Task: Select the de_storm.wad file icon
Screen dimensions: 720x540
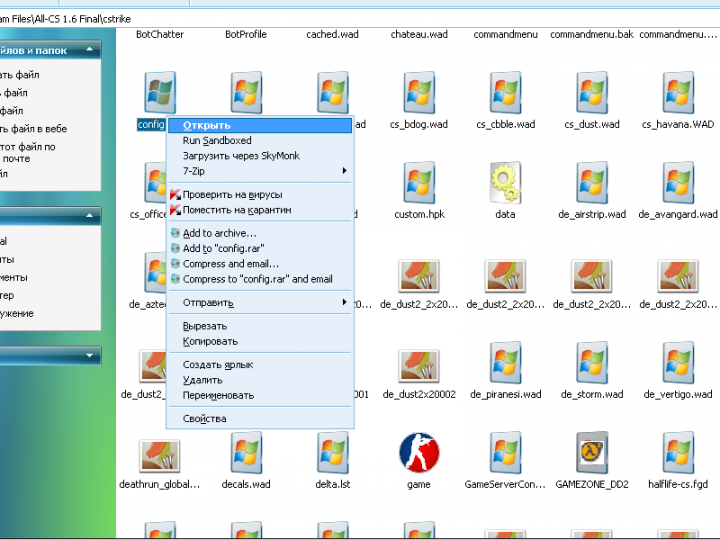Action: coord(592,362)
